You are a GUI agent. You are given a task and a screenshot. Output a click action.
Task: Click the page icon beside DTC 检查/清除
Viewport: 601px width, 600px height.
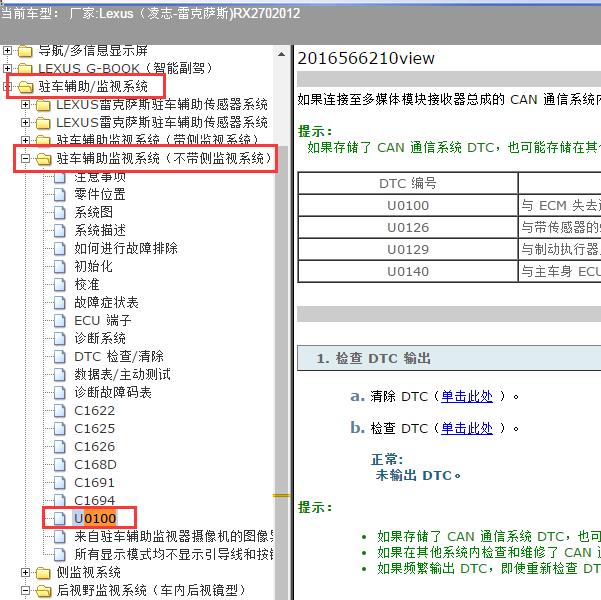(x=59, y=357)
